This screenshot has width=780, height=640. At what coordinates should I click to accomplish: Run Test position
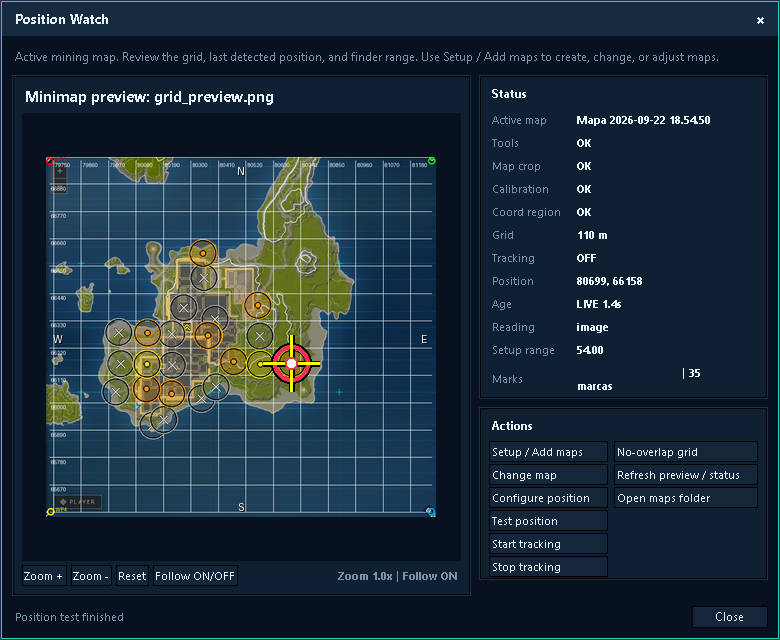pos(548,521)
